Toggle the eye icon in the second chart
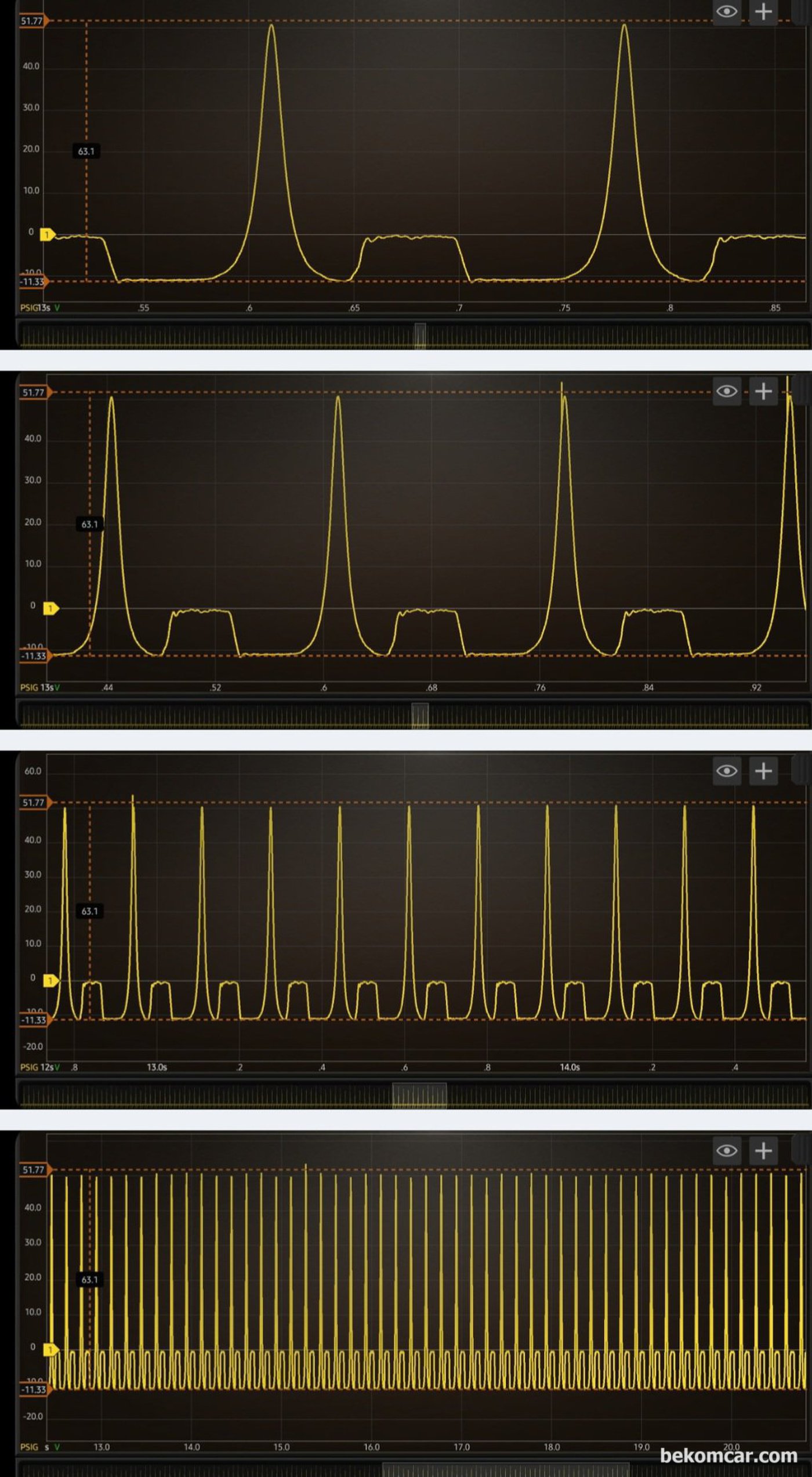This screenshot has width=812, height=1477. tap(727, 391)
